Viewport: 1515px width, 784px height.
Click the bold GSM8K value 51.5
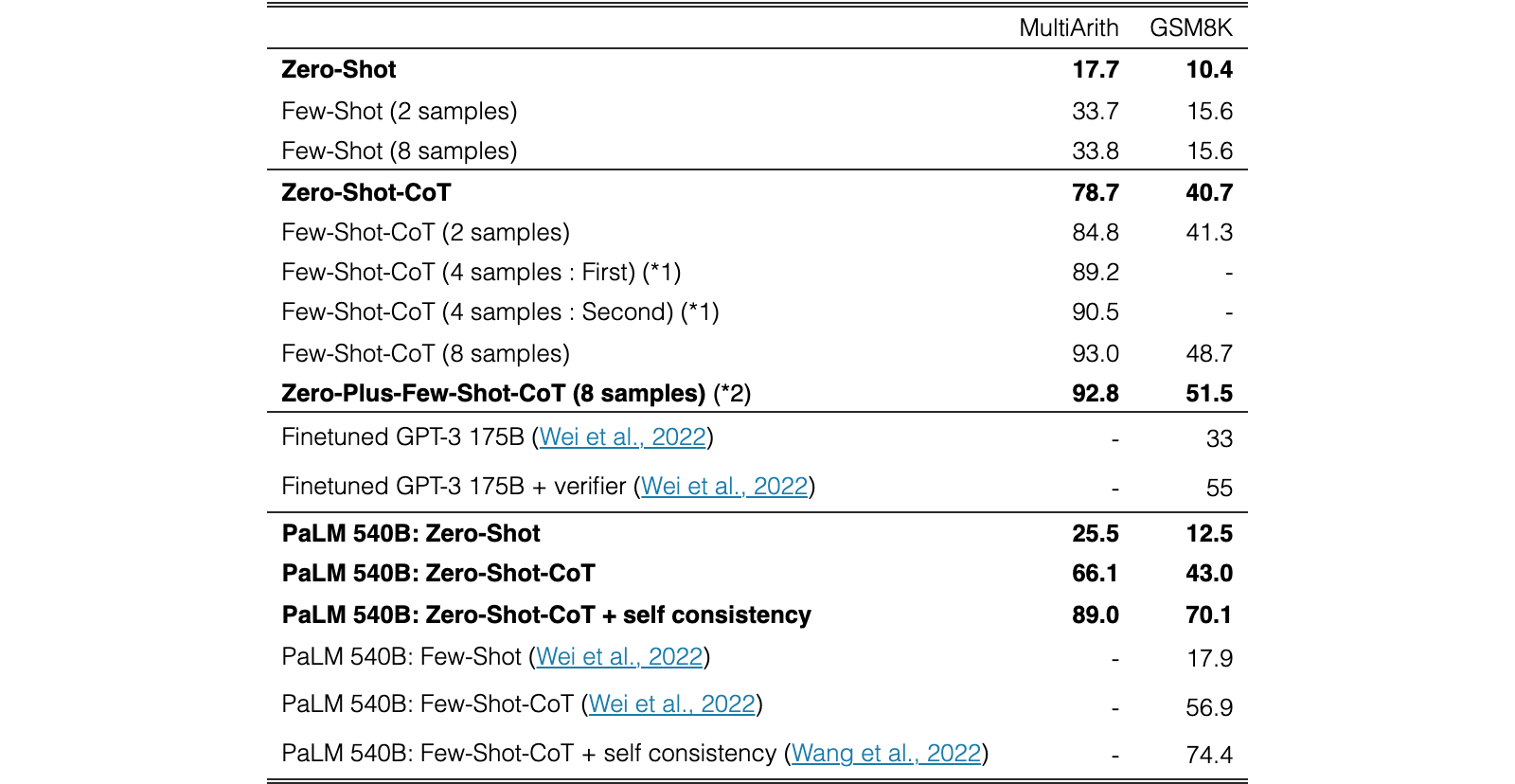point(1209,394)
